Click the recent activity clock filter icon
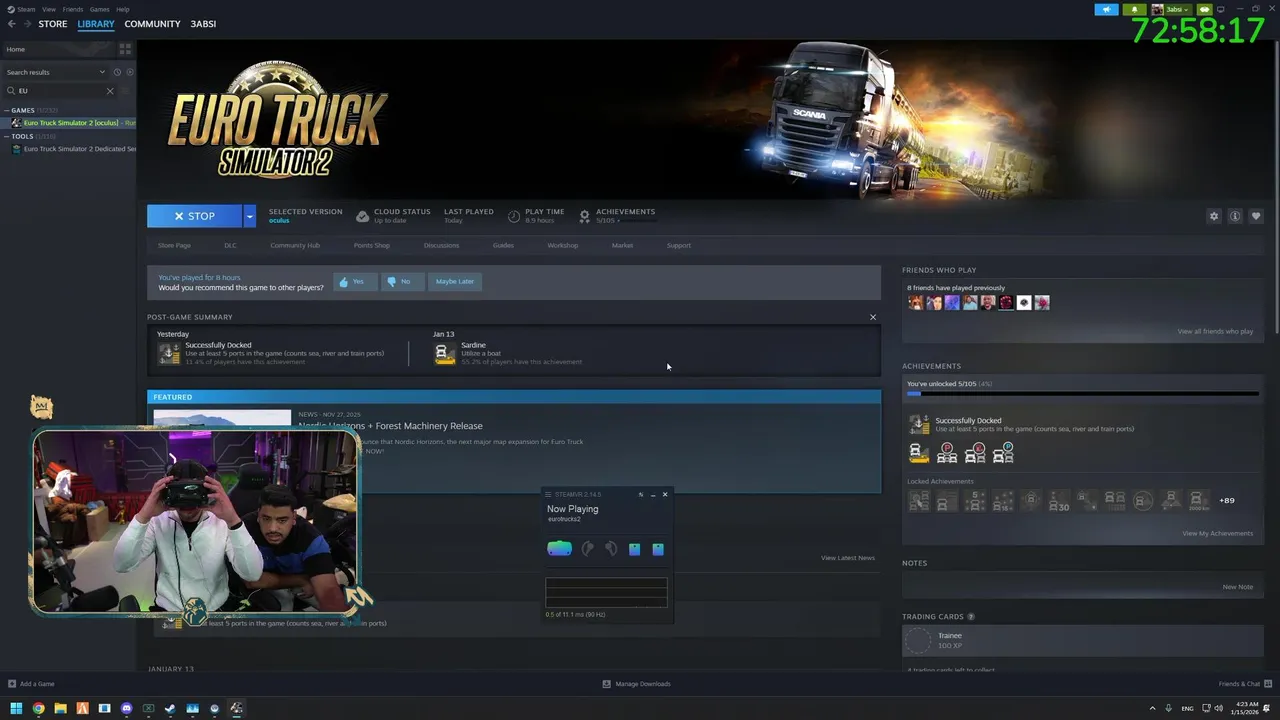This screenshot has width=1280, height=720. [x=117, y=72]
